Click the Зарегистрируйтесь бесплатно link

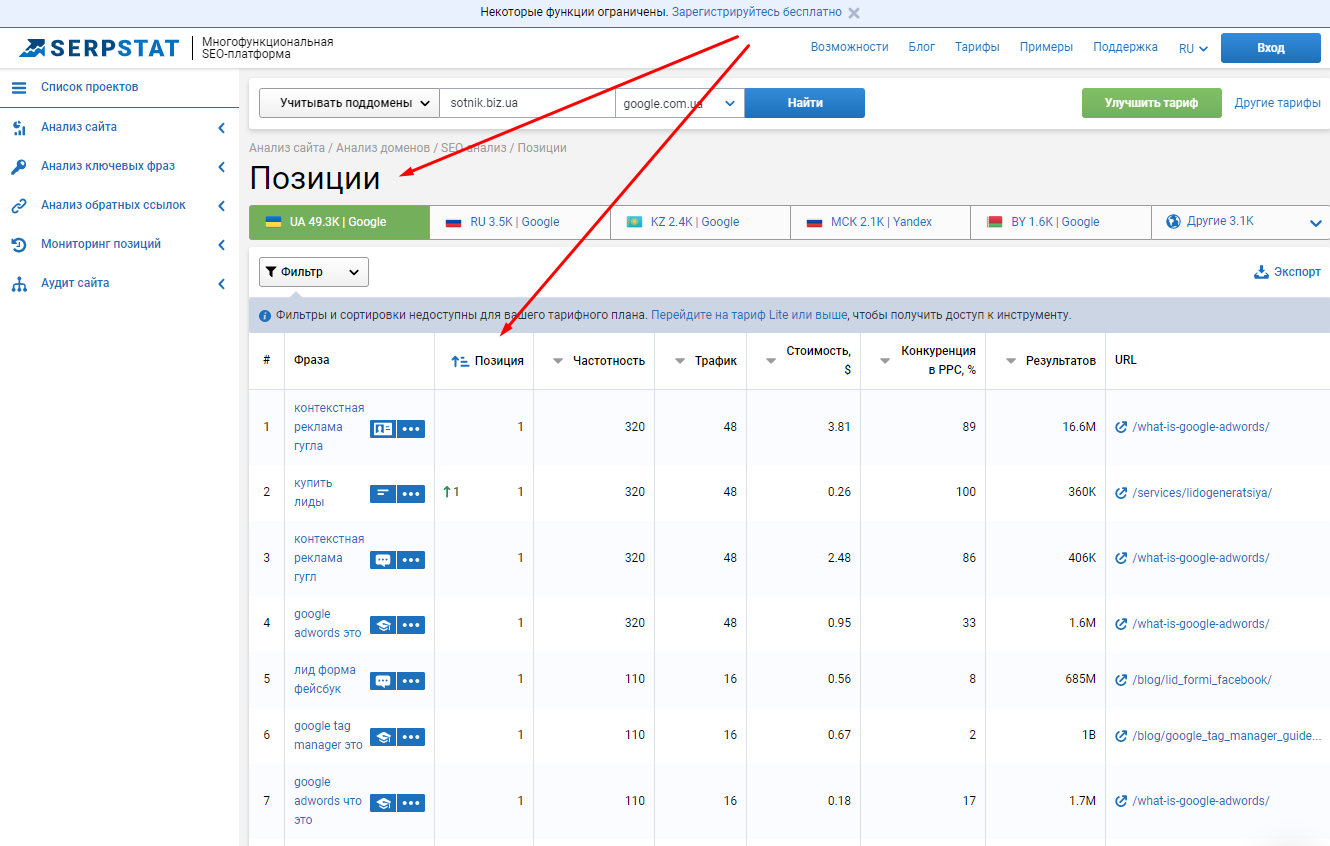pos(757,13)
